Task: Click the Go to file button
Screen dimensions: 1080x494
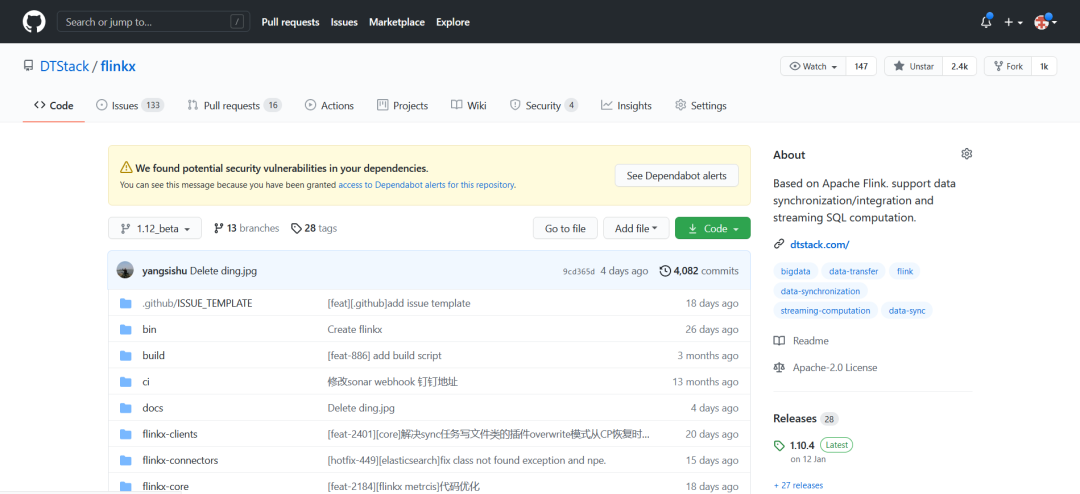Action: 565,228
